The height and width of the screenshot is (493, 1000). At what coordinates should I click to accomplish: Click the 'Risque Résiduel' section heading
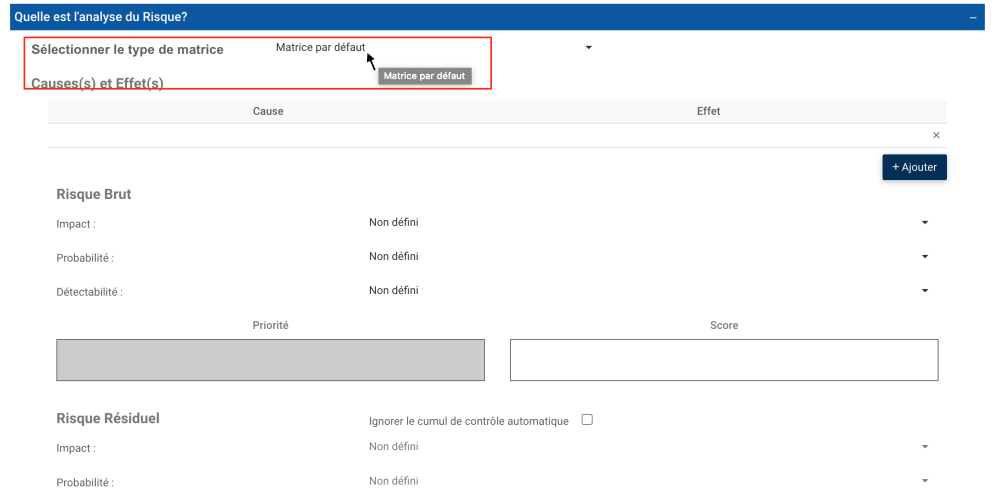[x=108, y=419]
